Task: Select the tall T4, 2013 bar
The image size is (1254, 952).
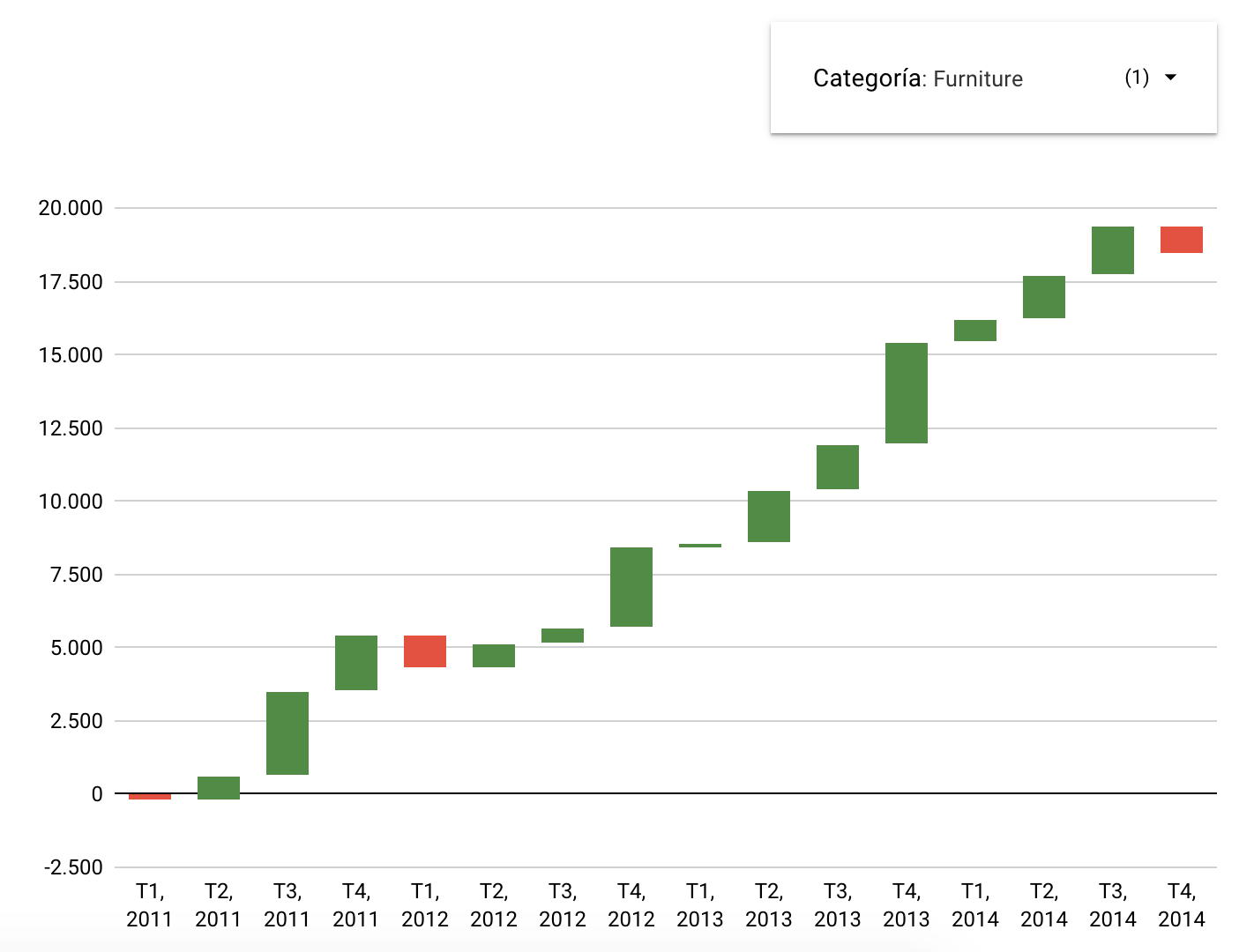Action: (x=907, y=393)
